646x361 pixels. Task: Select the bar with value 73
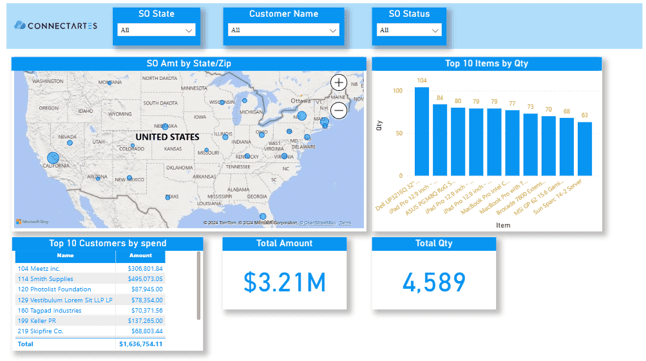[530, 145]
